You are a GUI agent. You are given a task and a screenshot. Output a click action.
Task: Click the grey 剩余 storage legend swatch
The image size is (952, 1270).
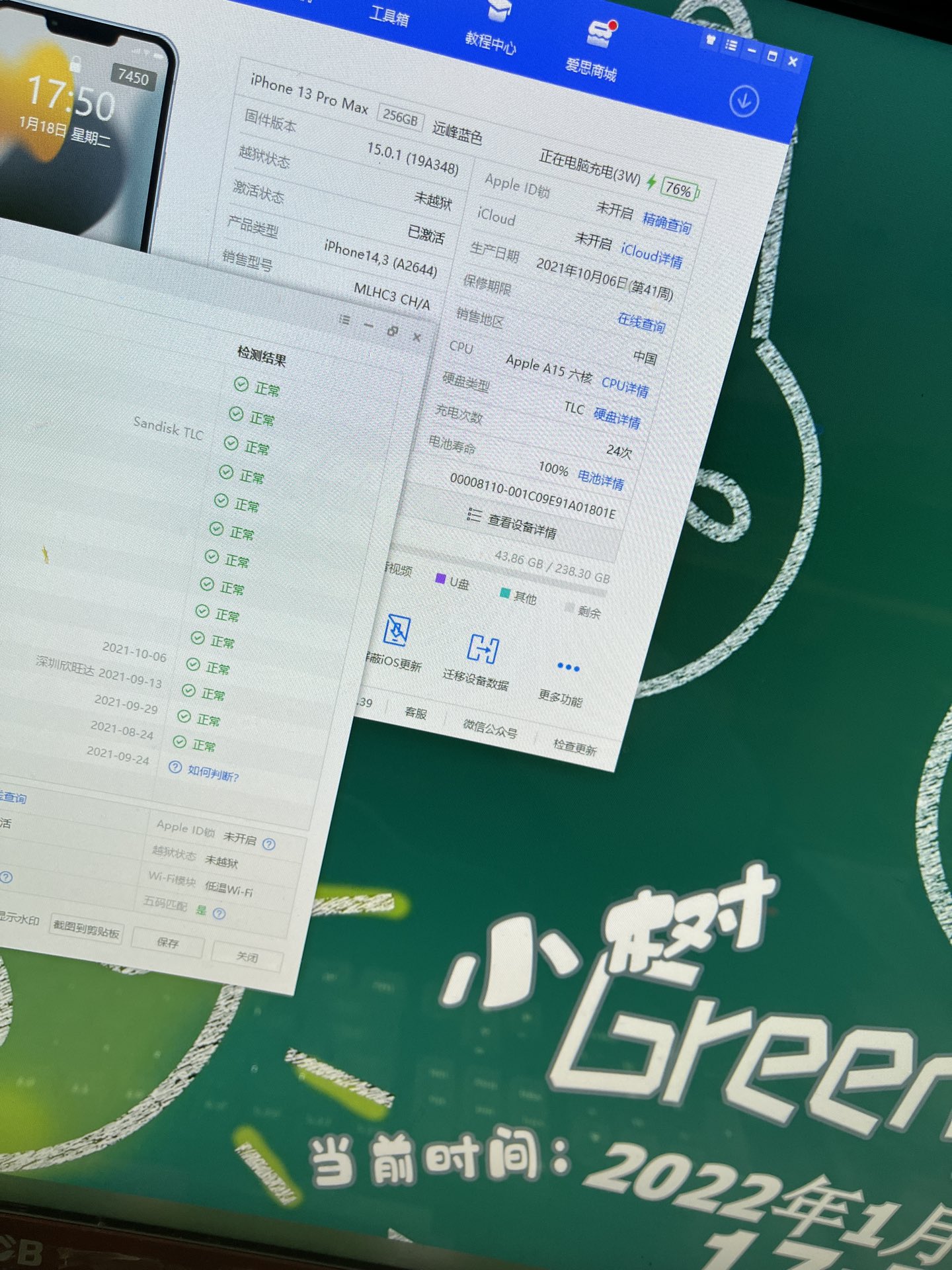[570, 607]
